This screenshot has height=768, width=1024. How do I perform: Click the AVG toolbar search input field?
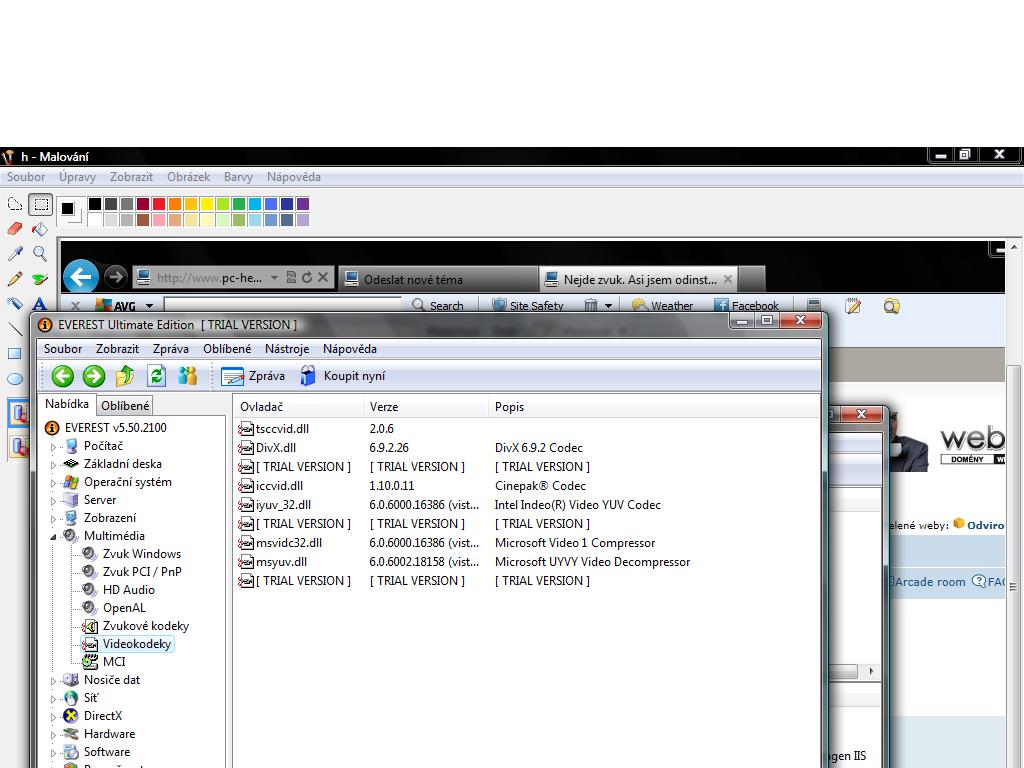pos(283,305)
